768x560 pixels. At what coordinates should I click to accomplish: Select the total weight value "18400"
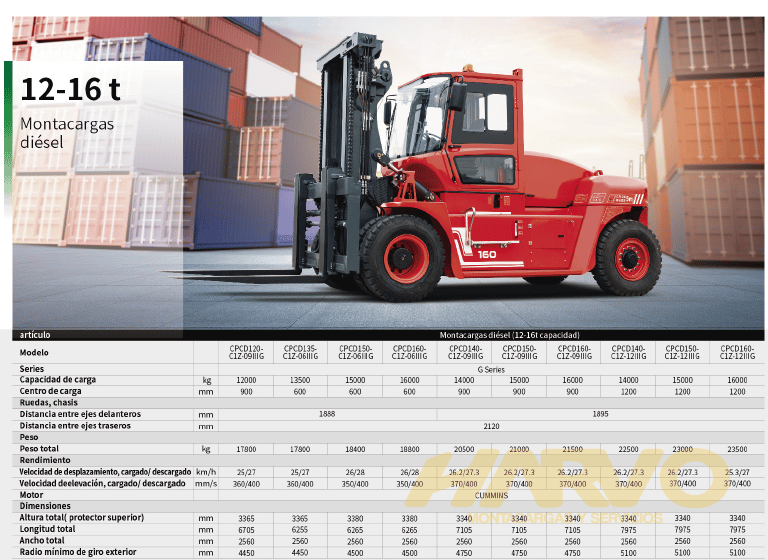(356, 449)
